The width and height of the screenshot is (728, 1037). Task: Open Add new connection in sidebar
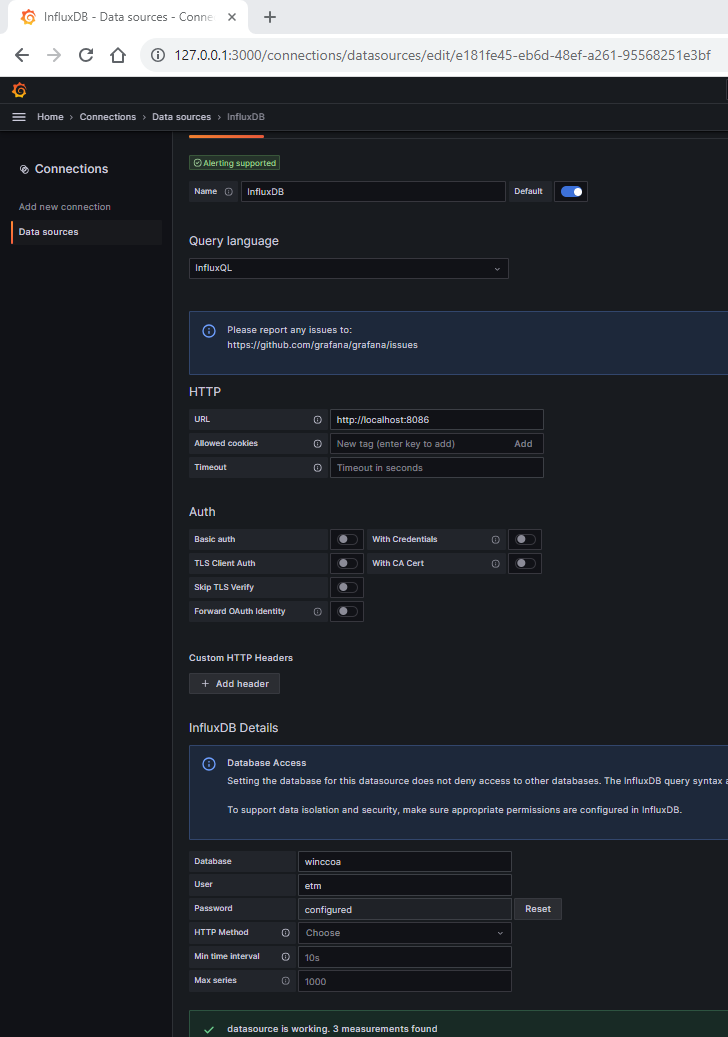click(65, 207)
